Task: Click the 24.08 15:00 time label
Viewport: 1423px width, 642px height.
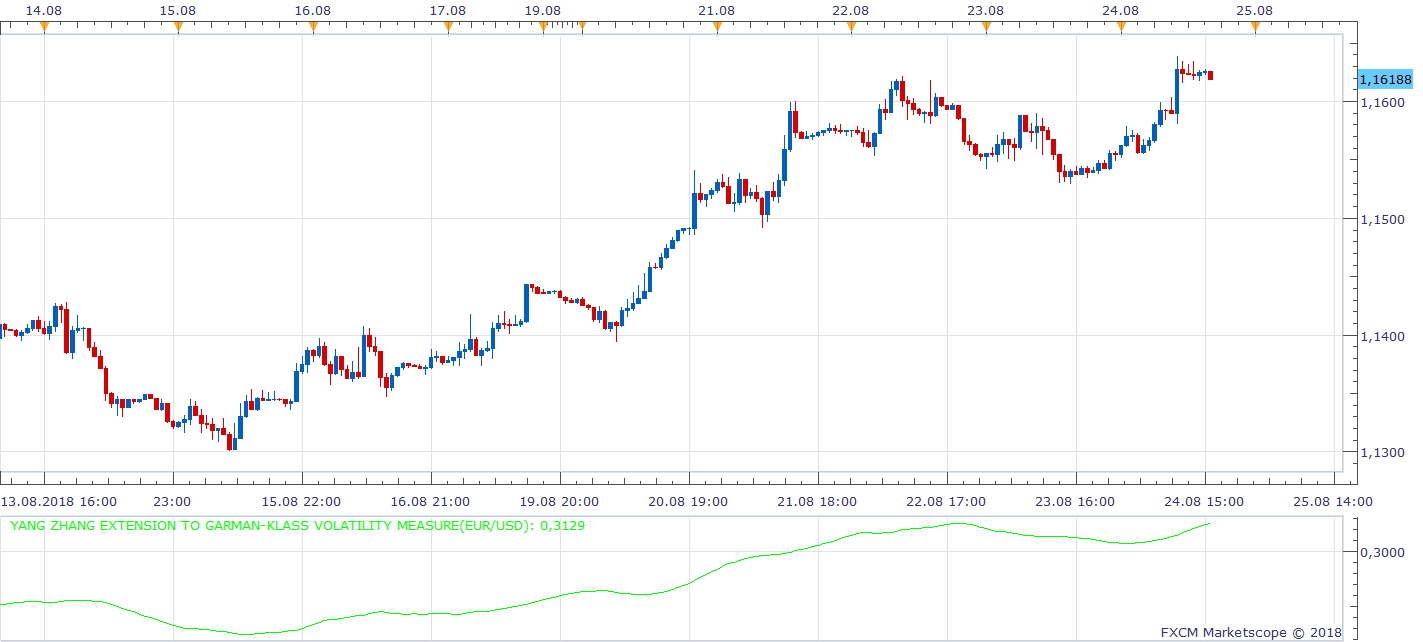Action: (1205, 501)
